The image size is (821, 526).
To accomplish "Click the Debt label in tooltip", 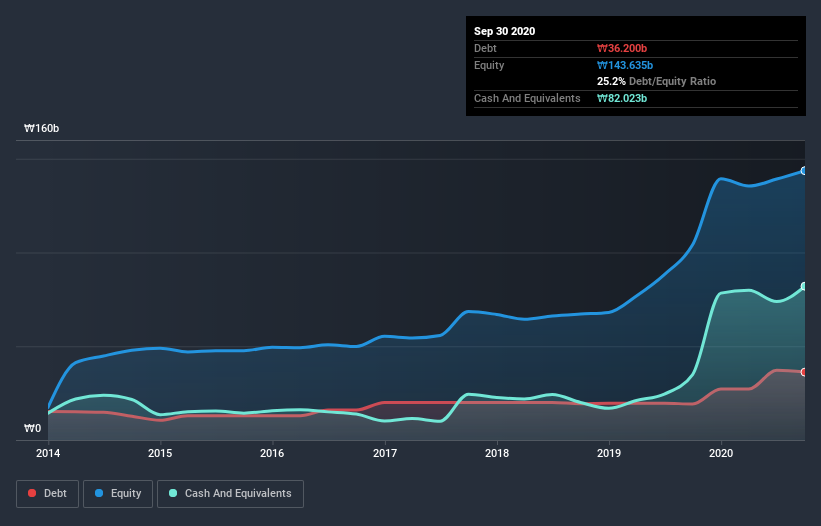I will (485, 48).
